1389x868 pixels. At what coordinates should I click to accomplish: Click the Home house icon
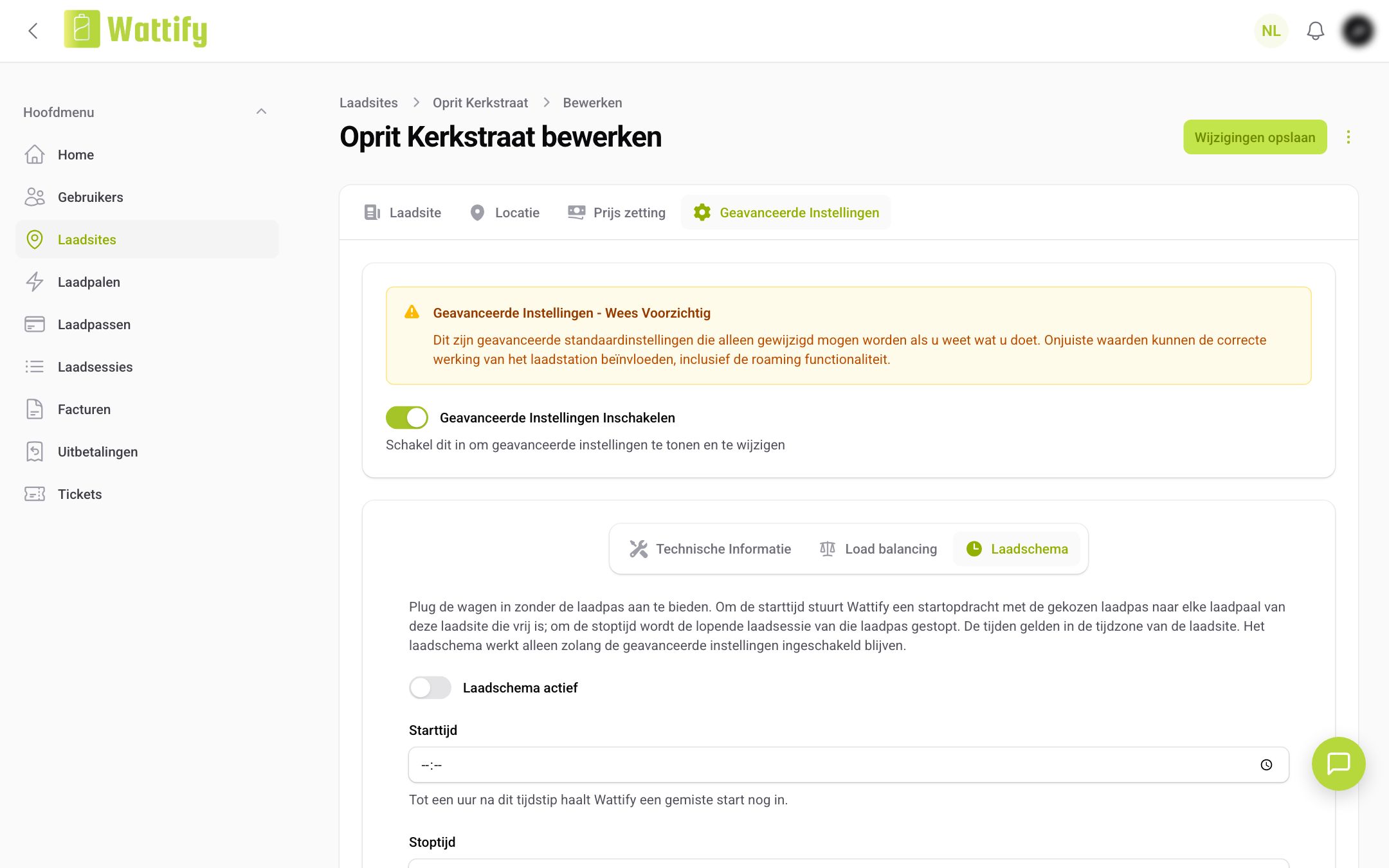[35, 155]
